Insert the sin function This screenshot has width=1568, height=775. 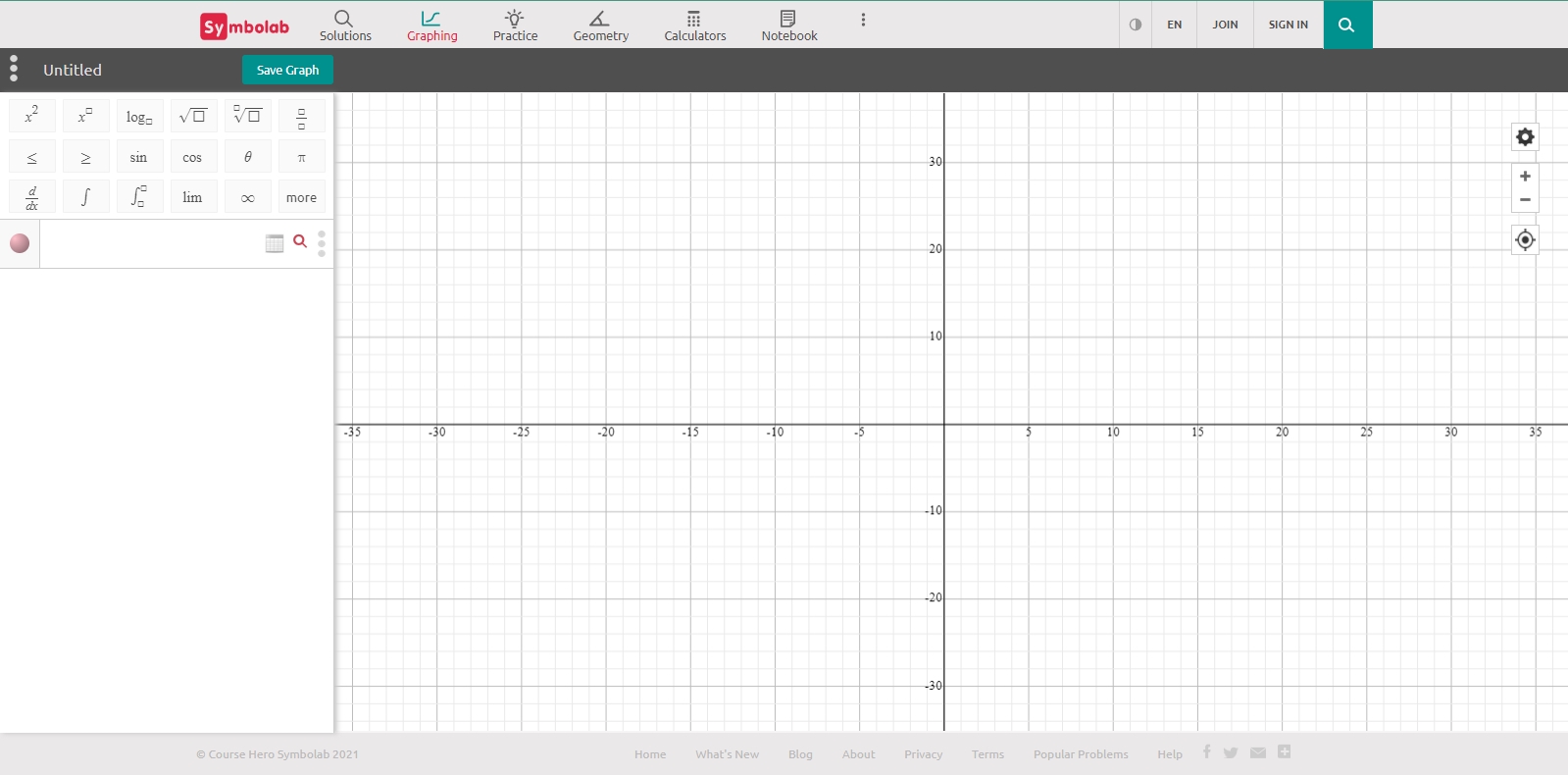139,156
